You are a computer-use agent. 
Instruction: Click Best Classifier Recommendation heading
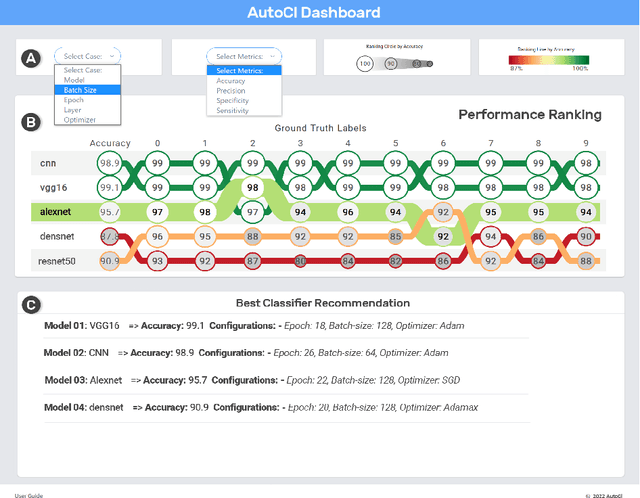tap(323, 303)
